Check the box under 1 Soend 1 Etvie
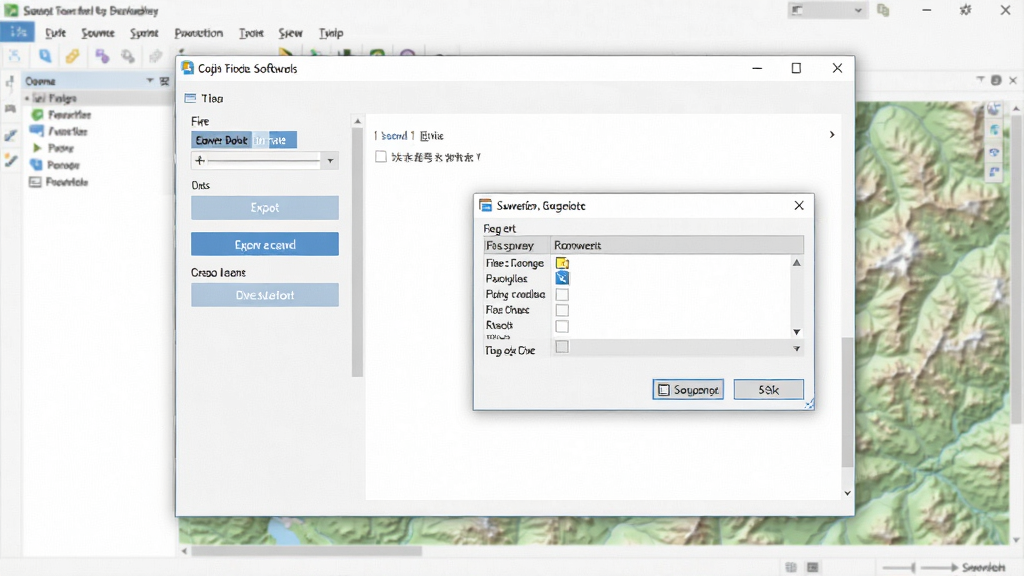 381,157
